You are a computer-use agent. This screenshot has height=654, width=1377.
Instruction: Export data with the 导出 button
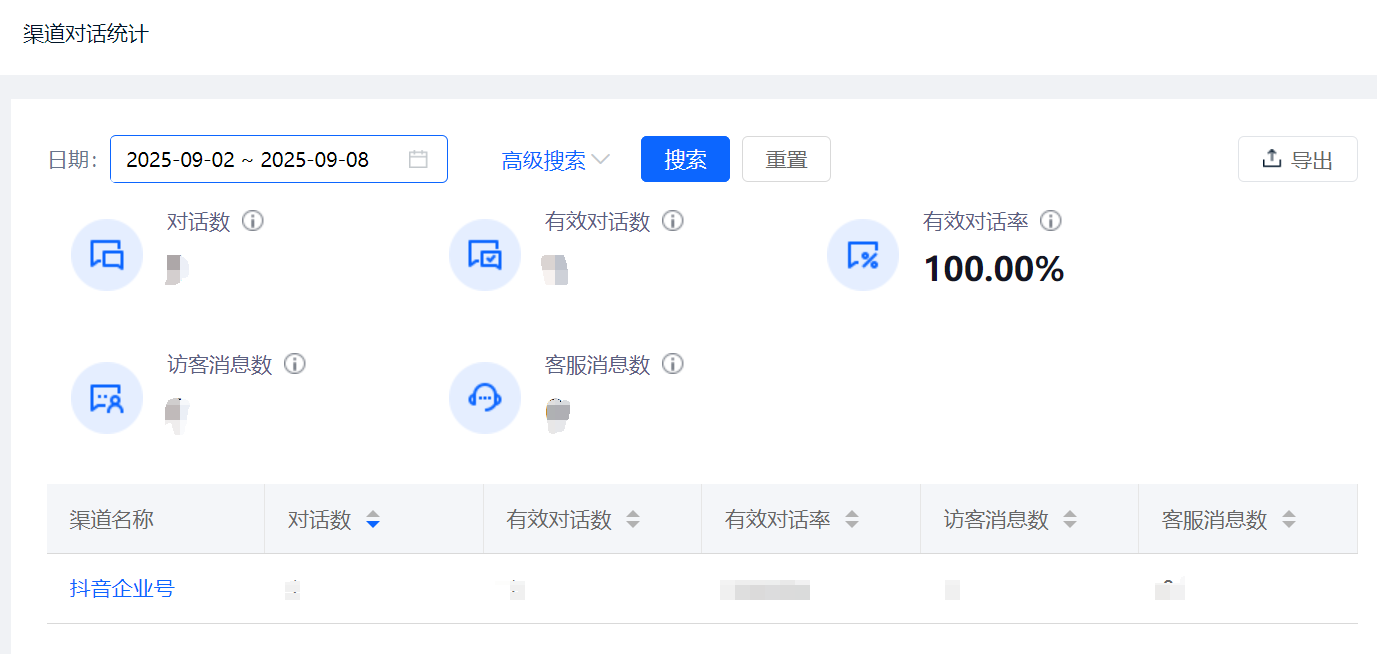click(x=1297, y=160)
